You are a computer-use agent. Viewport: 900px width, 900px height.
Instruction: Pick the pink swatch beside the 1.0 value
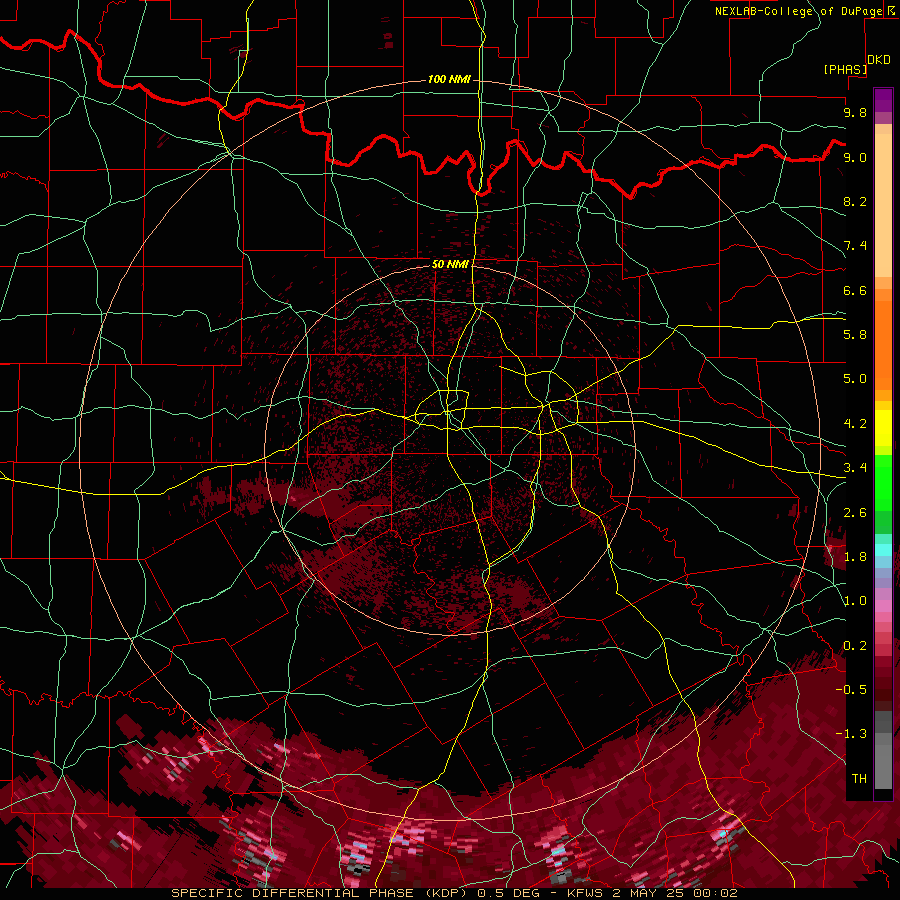[x=883, y=606]
